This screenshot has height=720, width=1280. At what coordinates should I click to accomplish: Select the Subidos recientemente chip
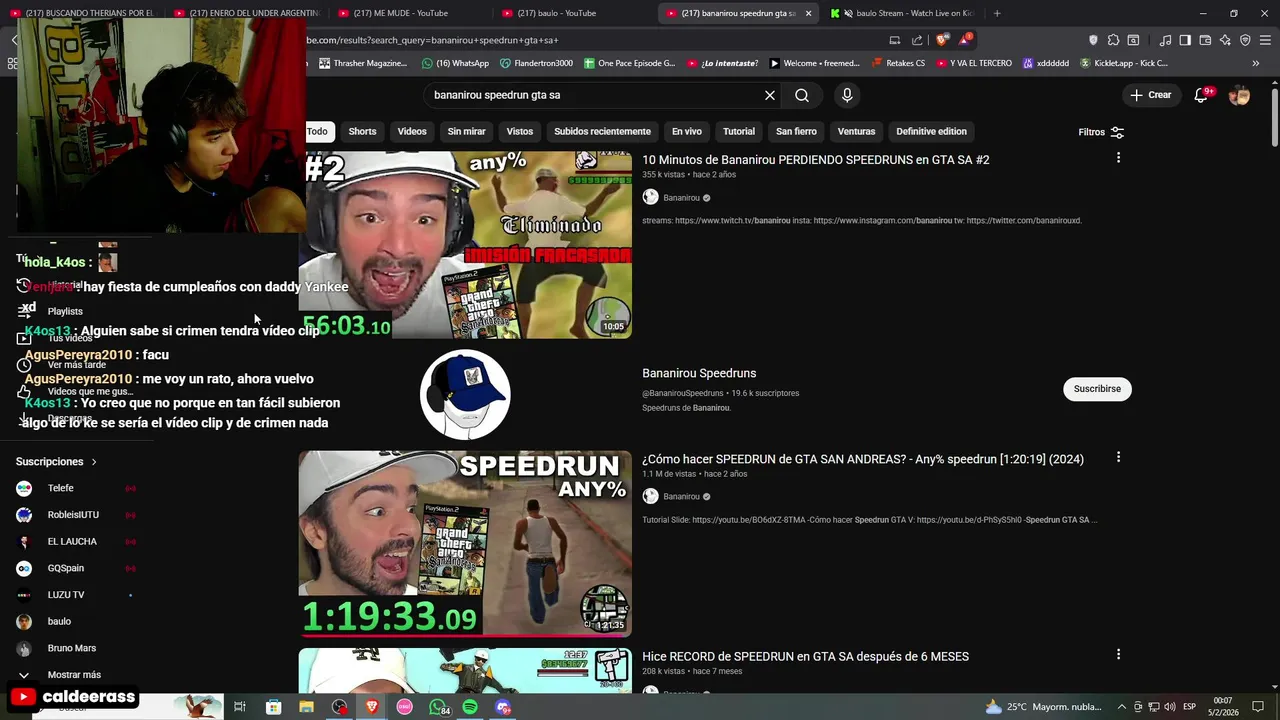click(602, 131)
